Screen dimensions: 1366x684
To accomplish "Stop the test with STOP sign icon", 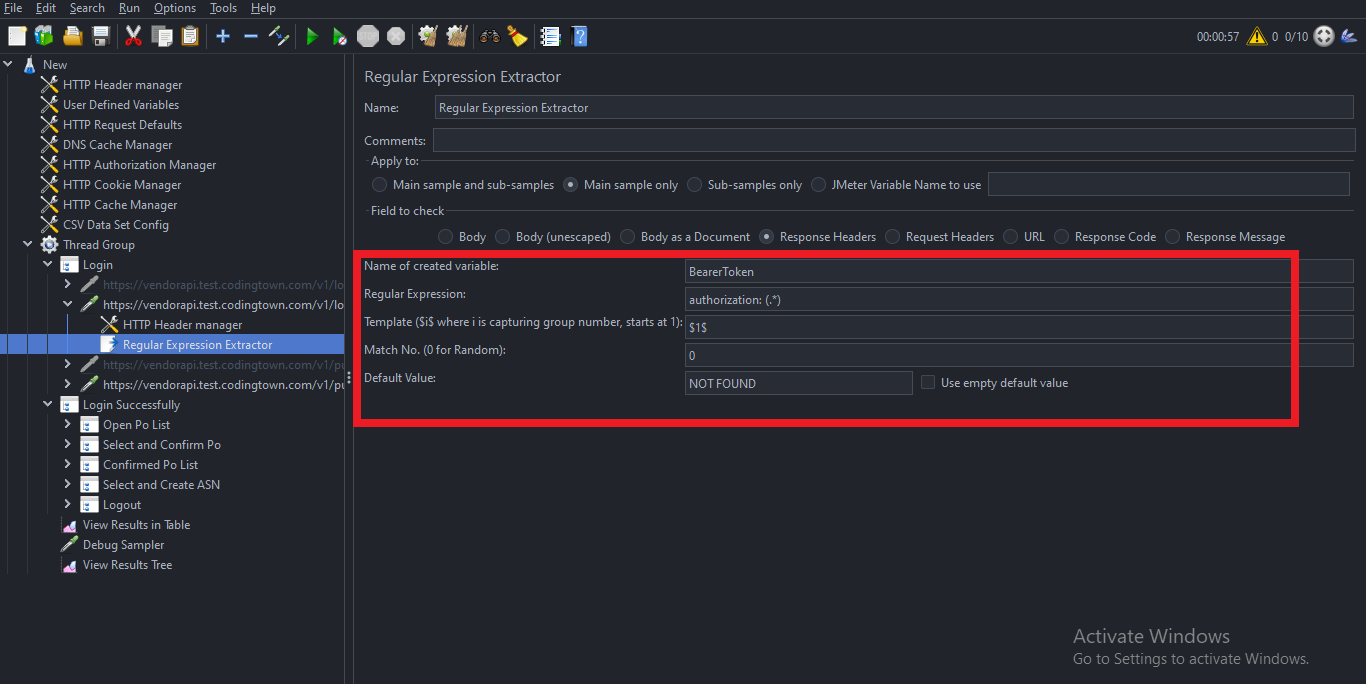I will tap(368, 36).
